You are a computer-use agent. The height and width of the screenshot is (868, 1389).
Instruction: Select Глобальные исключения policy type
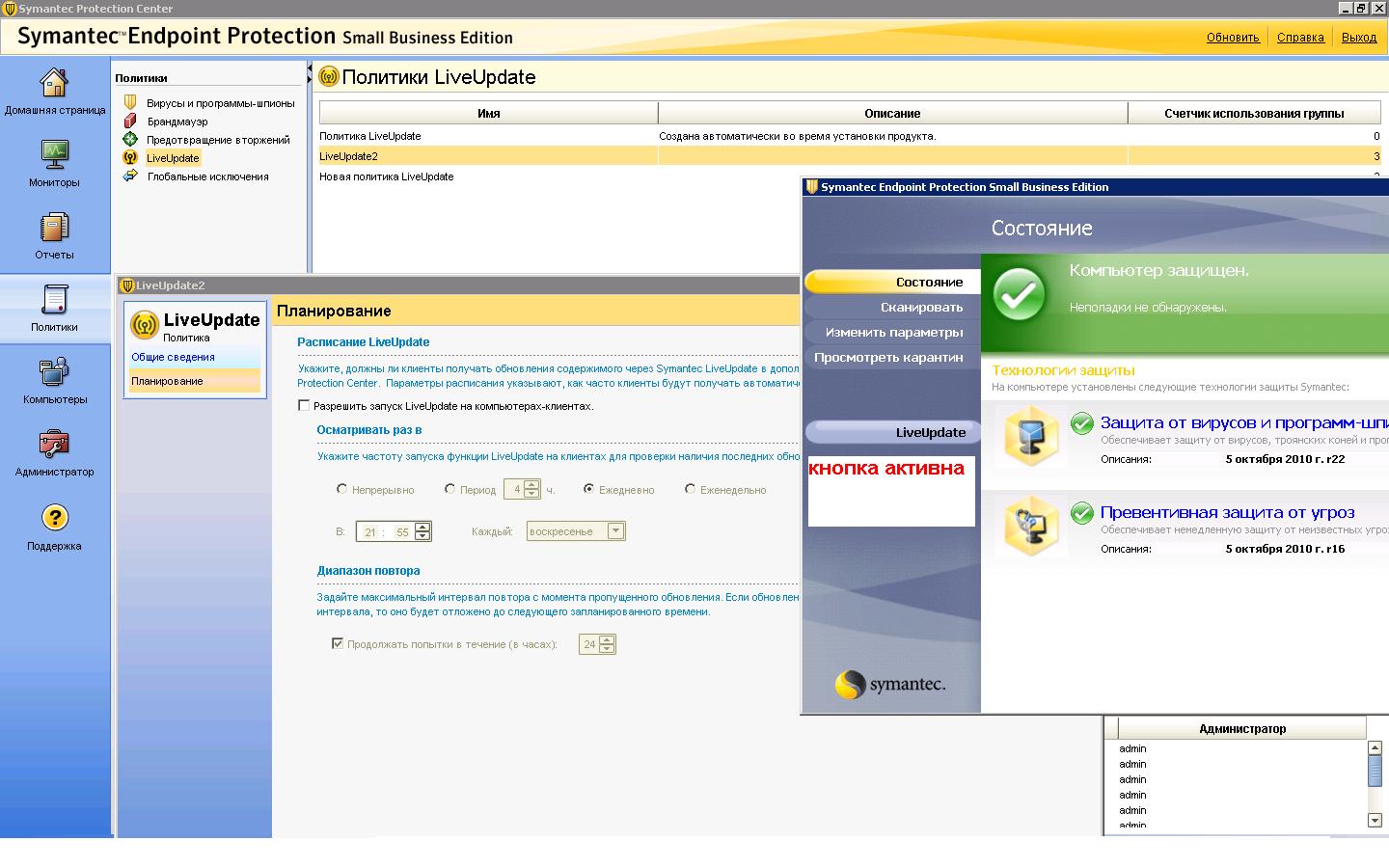[x=208, y=176]
